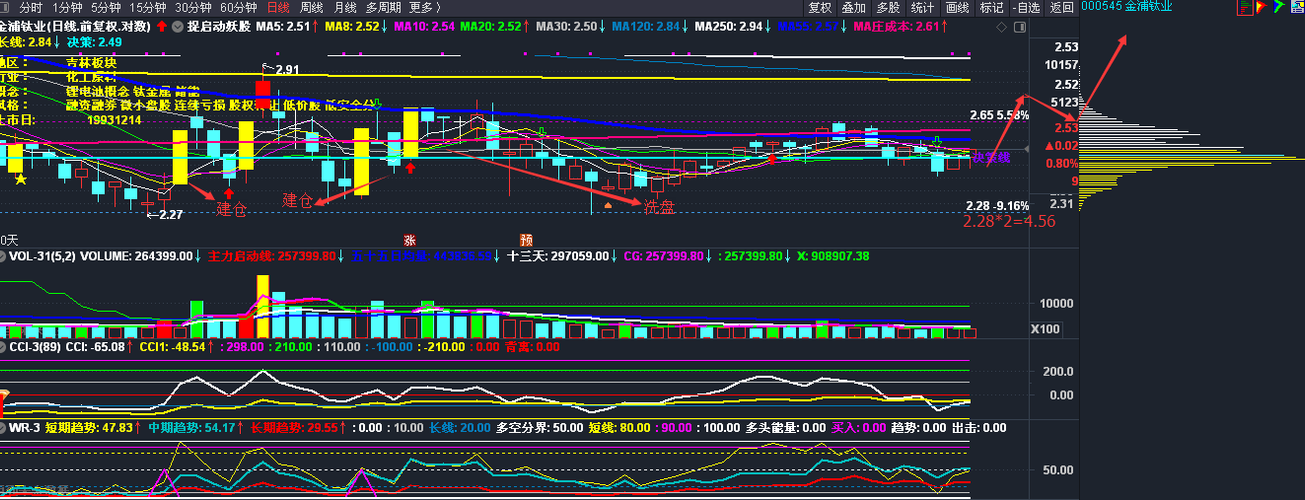1305x500 pixels.
Task: Click the 19931214 listing date
Action: [115, 120]
